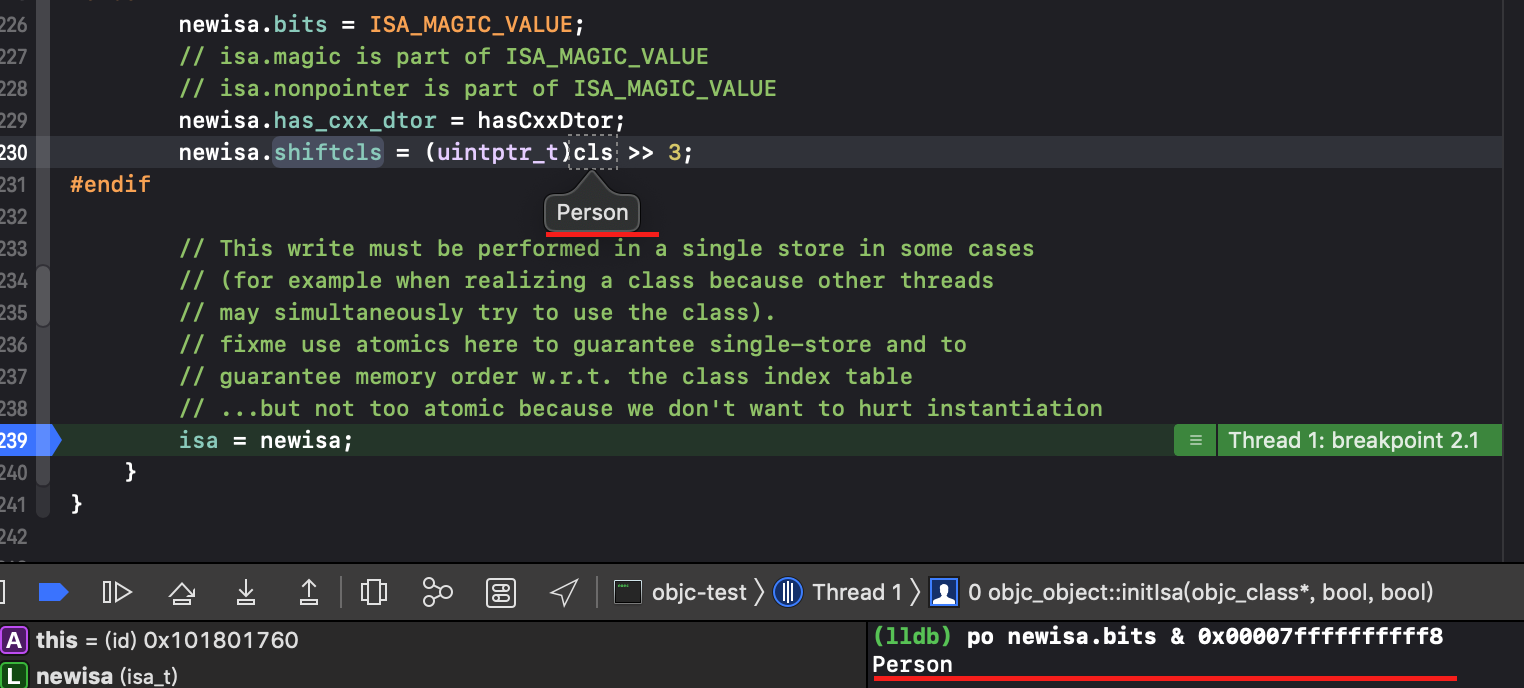The width and height of the screenshot is (1524, 688).
Task: Open the Debug Memory Graph tool
Action: click(437, 592)
